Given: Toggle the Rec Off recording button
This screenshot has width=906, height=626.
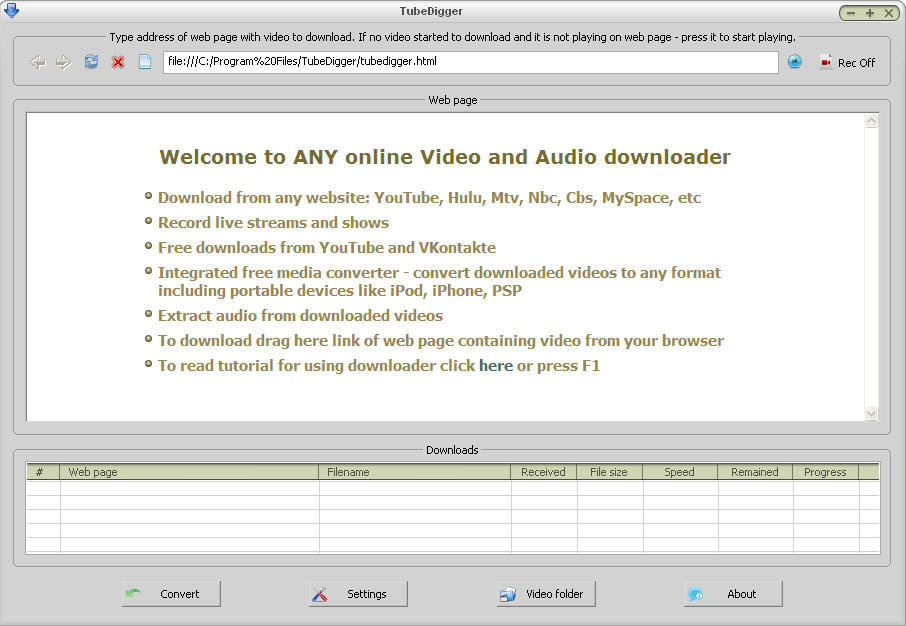Looking at the screenshot, I should 848,62.
